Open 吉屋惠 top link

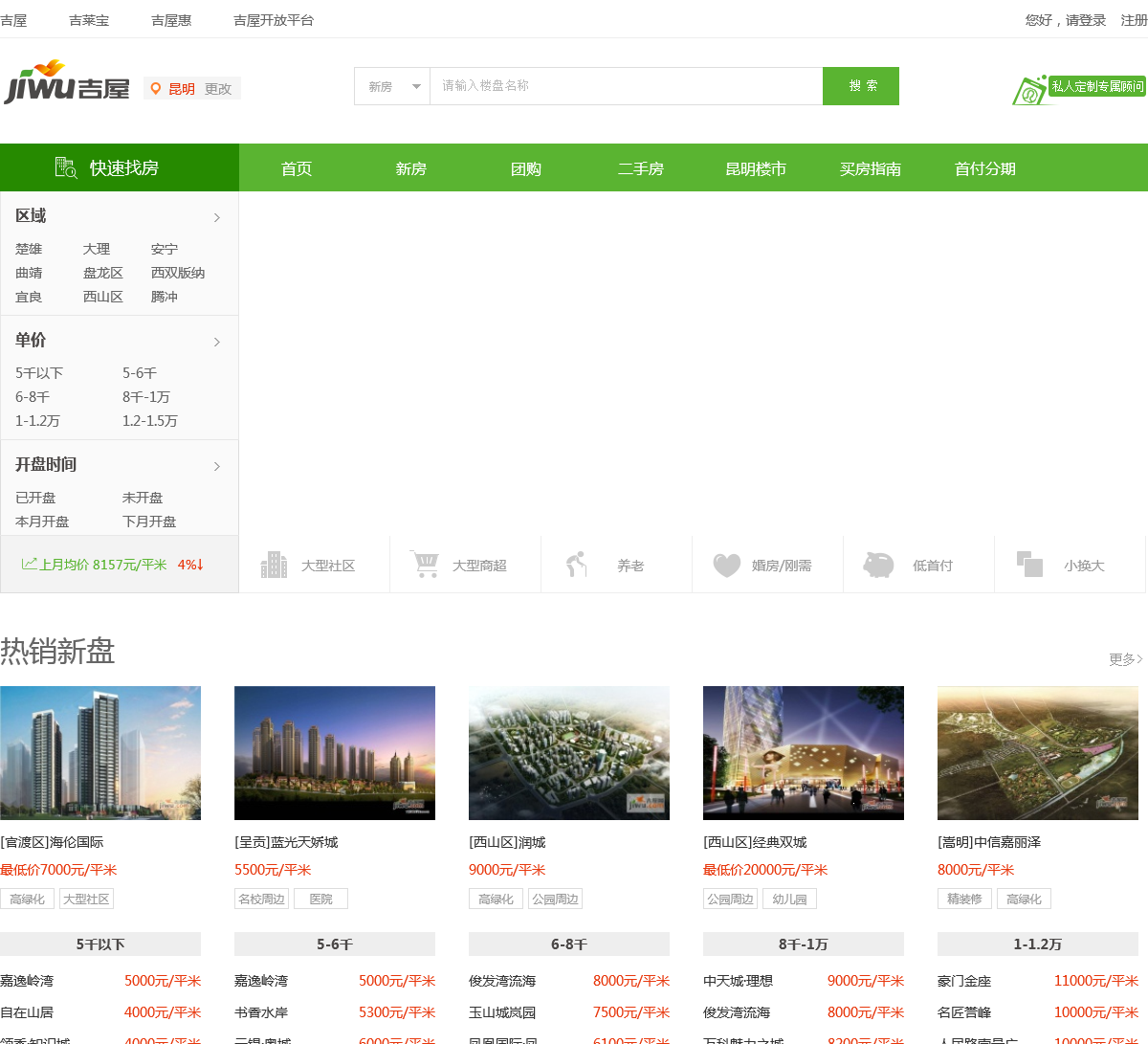(x=171, y=20)
